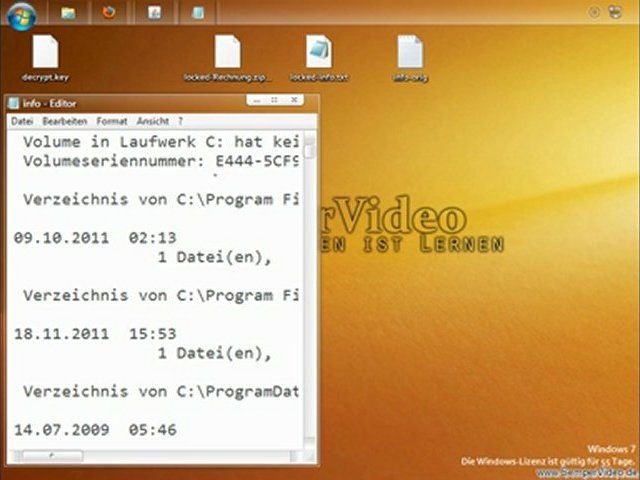Open the Ansicht menu

click(153, 121)
